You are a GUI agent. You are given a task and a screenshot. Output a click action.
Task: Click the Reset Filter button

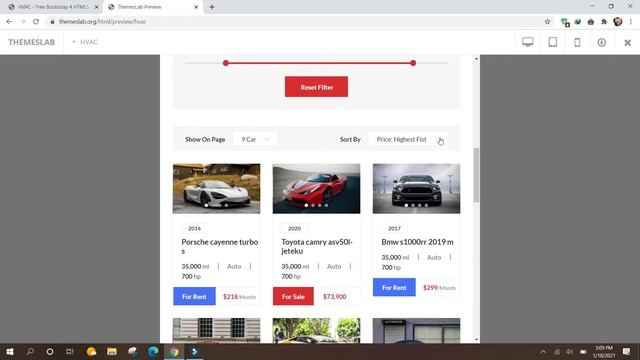click(316, 87)
